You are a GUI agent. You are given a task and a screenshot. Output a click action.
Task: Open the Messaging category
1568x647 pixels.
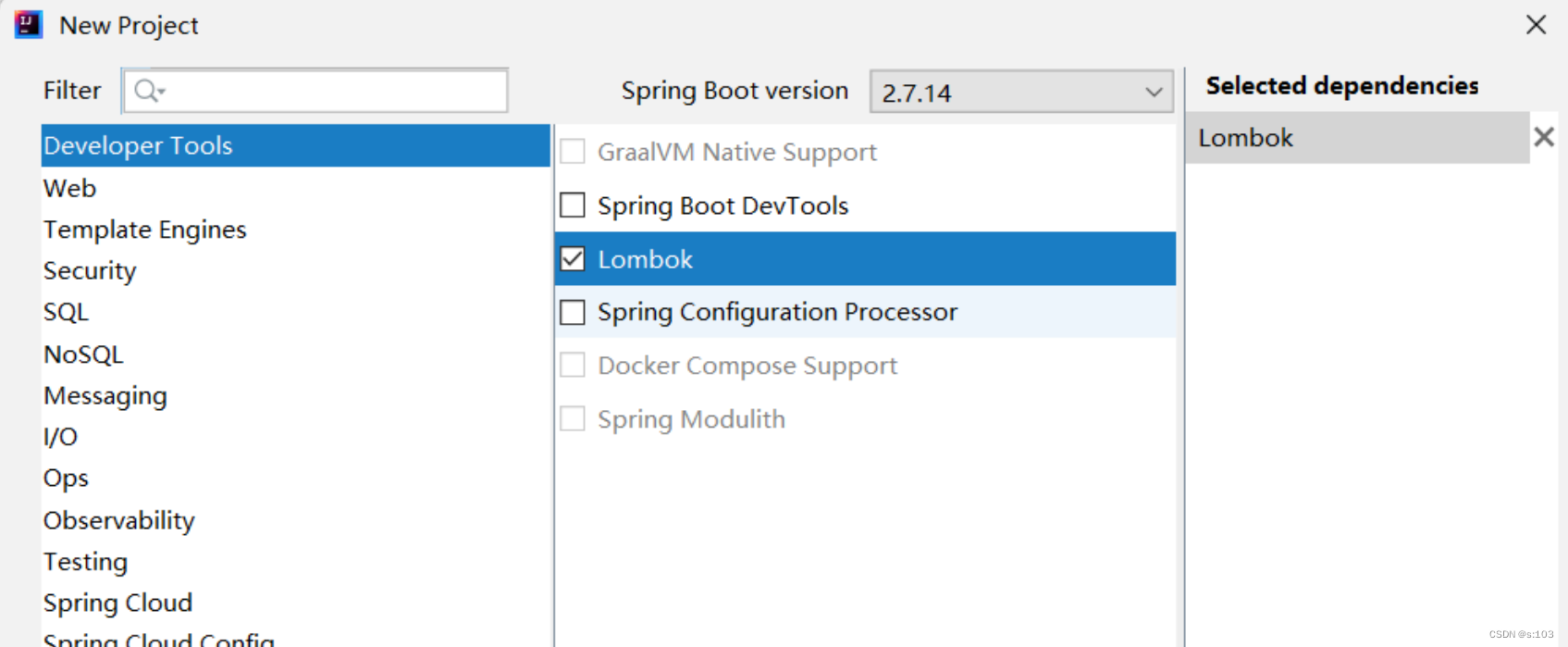coord(295,395)
